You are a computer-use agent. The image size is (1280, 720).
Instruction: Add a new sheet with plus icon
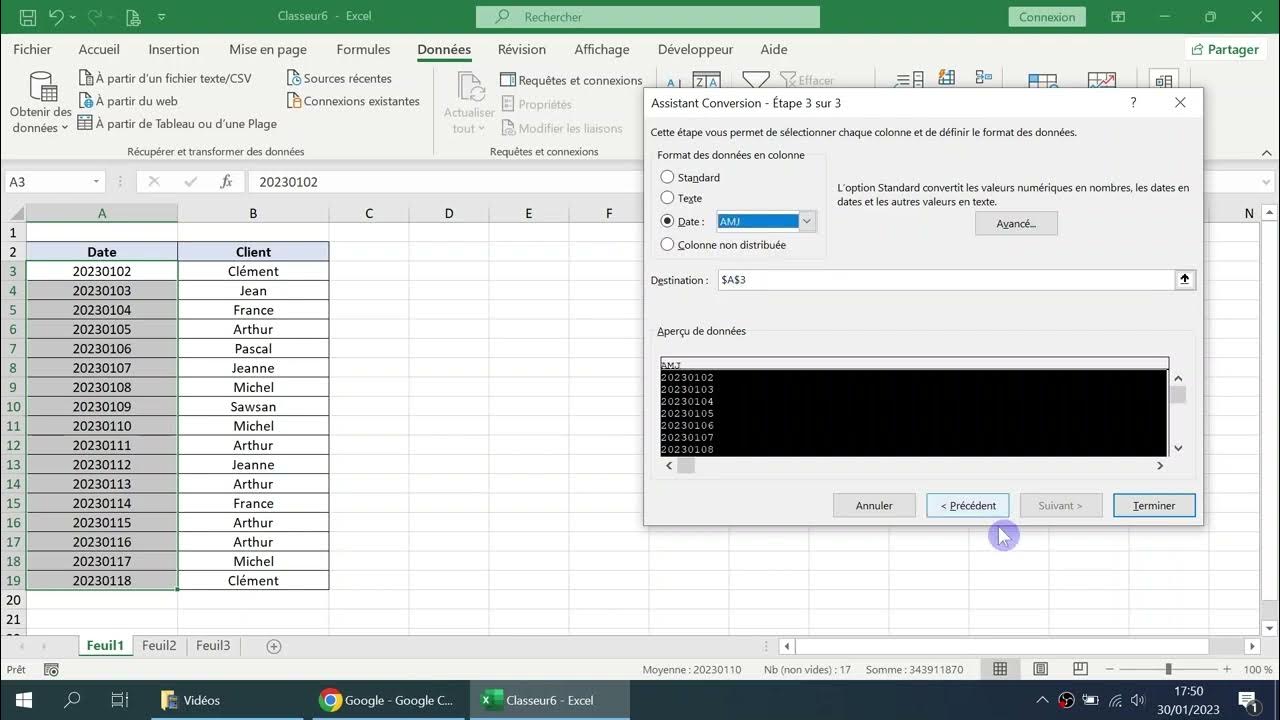click(274, 646)
